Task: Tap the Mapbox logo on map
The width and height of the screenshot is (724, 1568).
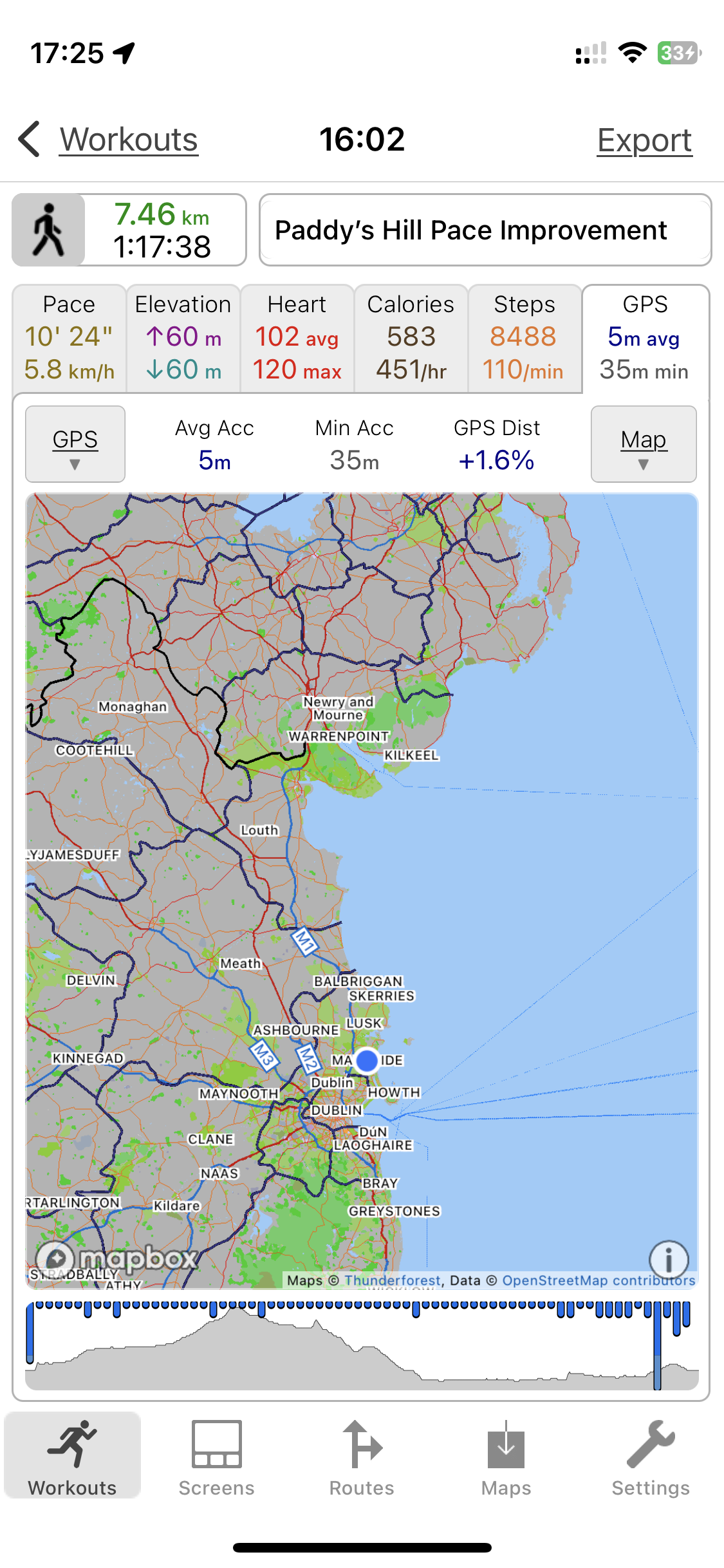Action: click(x=116, y=1258)
